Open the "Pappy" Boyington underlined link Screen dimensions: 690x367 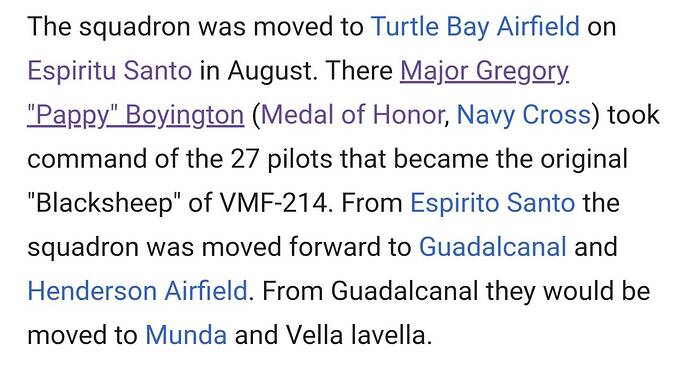pyautogui.click(x=136, y=115)
